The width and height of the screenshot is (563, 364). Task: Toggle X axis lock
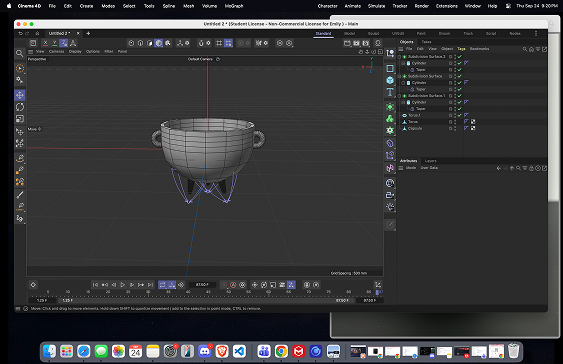(45, 43)
